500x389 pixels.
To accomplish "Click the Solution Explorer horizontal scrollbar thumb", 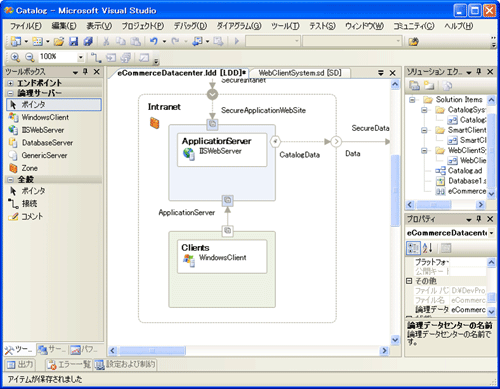I will [434, 204].
